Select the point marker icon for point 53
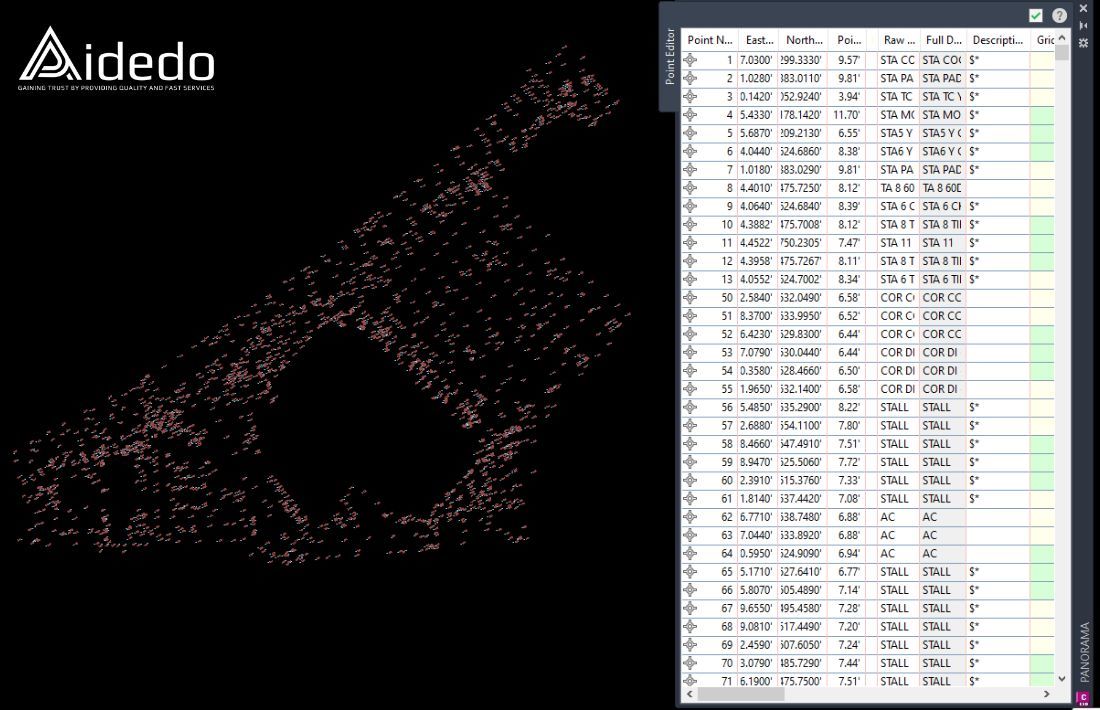1100x710 pixels. tap(690, 352)
